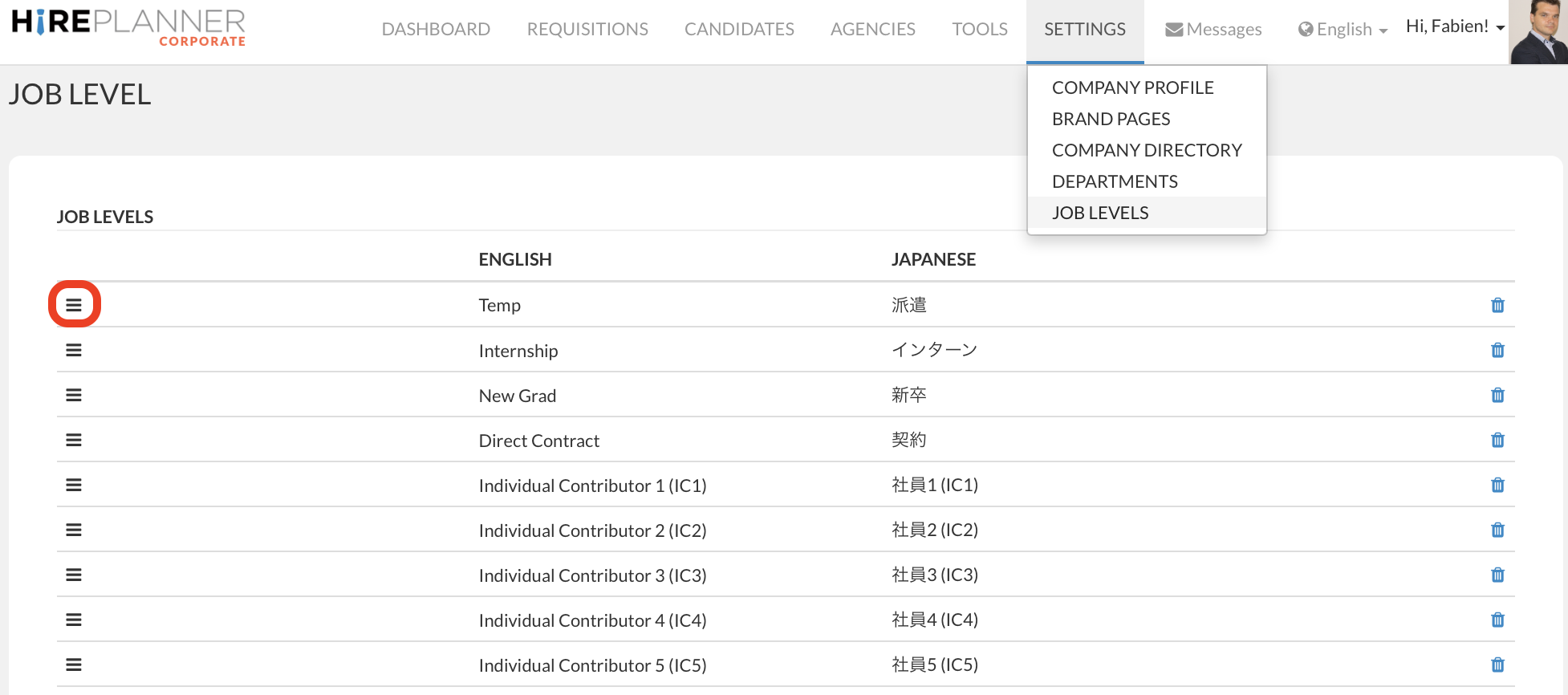Viewport: 1568px width, 695px height.
Task: Click the English name 'Temp'
Action: click(x=499, y=305)
